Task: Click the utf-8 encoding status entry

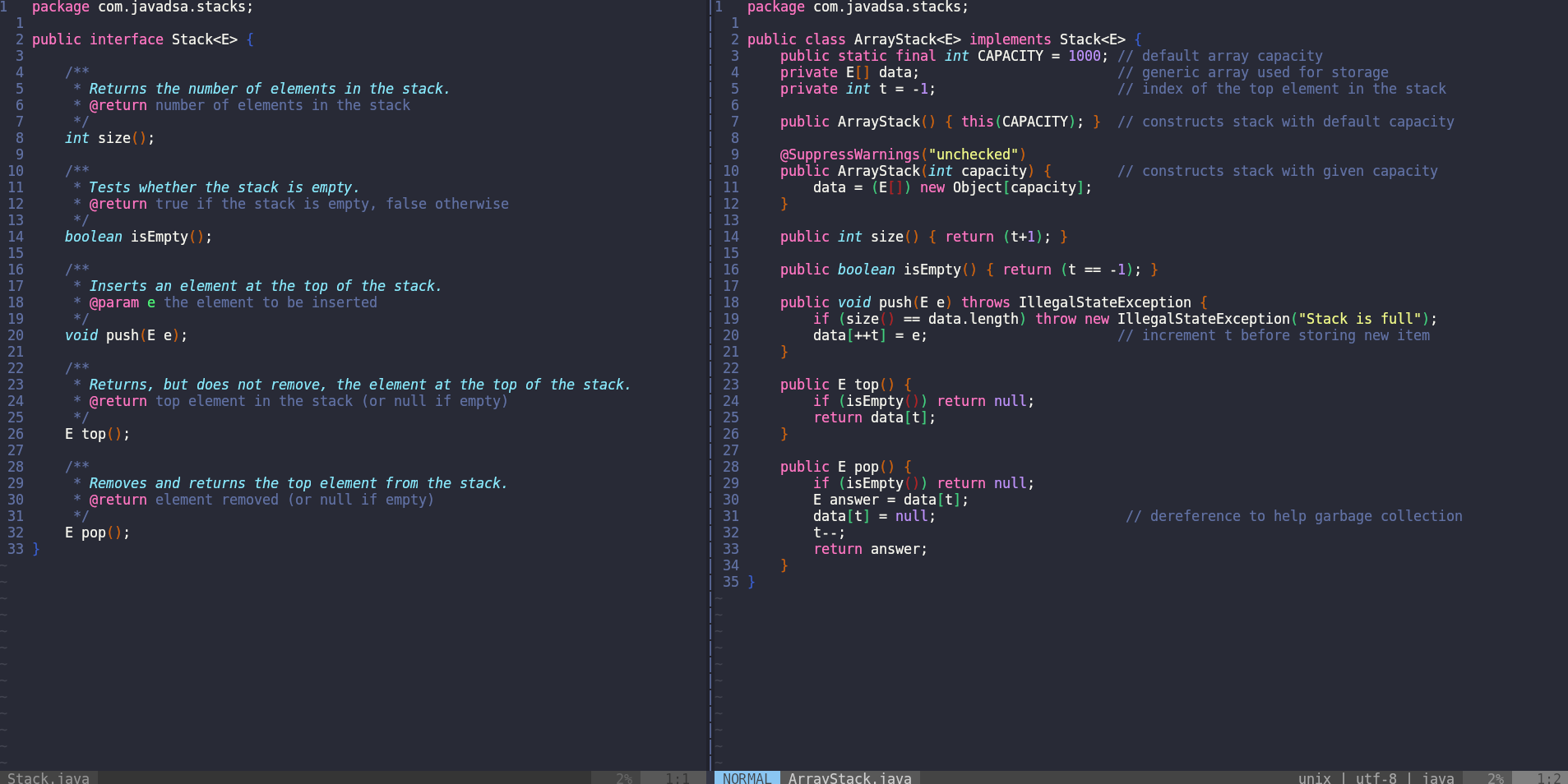Action: [x=1376, y=778]
